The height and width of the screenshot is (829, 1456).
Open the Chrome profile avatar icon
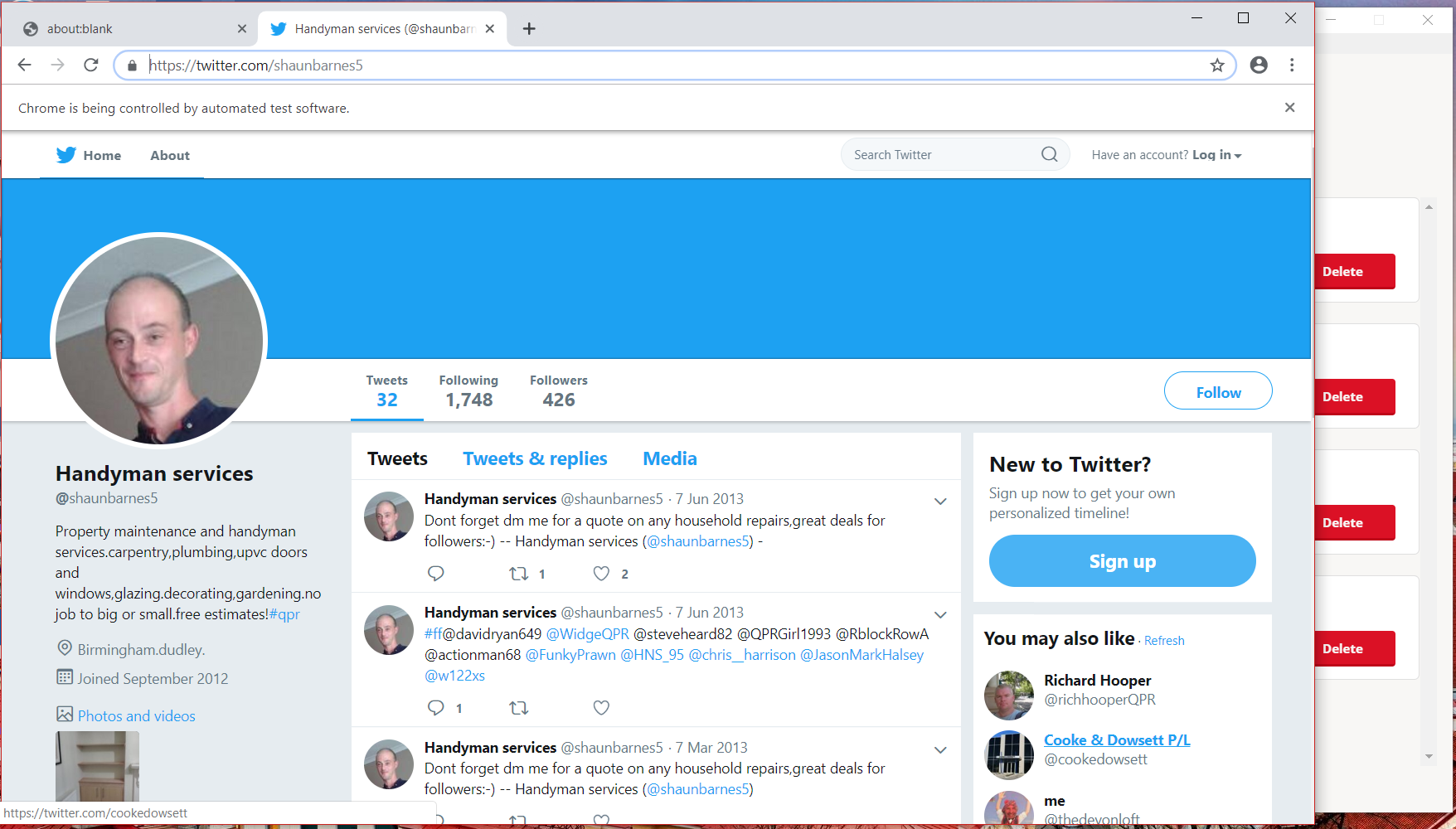(x=1259, y=65)
